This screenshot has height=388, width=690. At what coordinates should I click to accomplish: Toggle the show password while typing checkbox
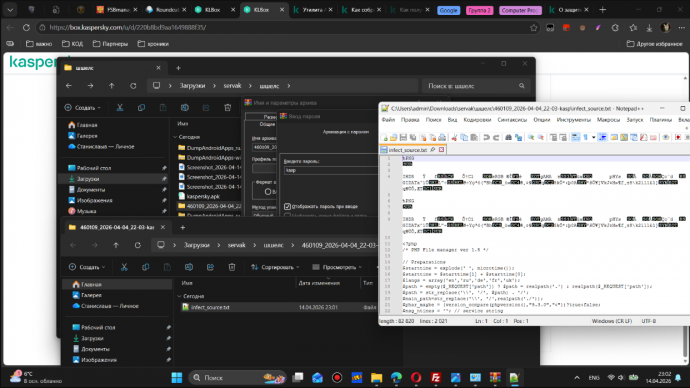tap(287, 206)
